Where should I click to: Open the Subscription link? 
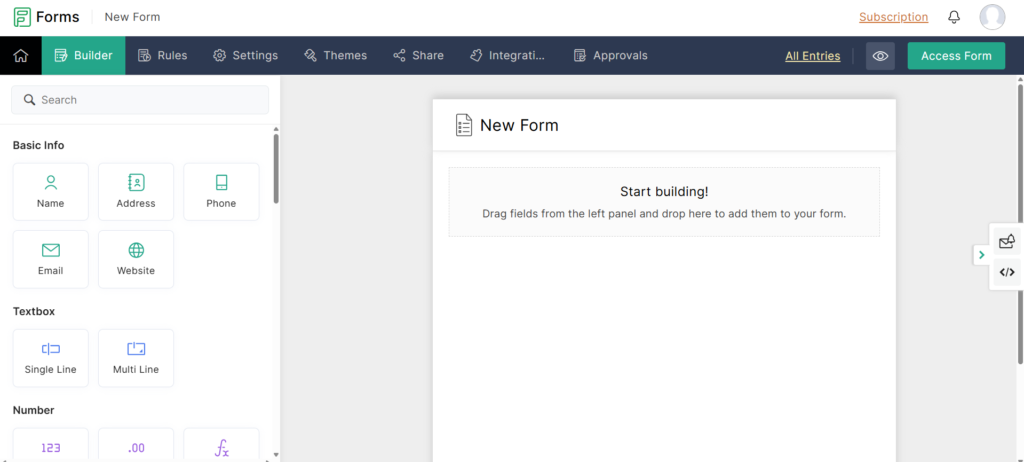coord(893,17)
